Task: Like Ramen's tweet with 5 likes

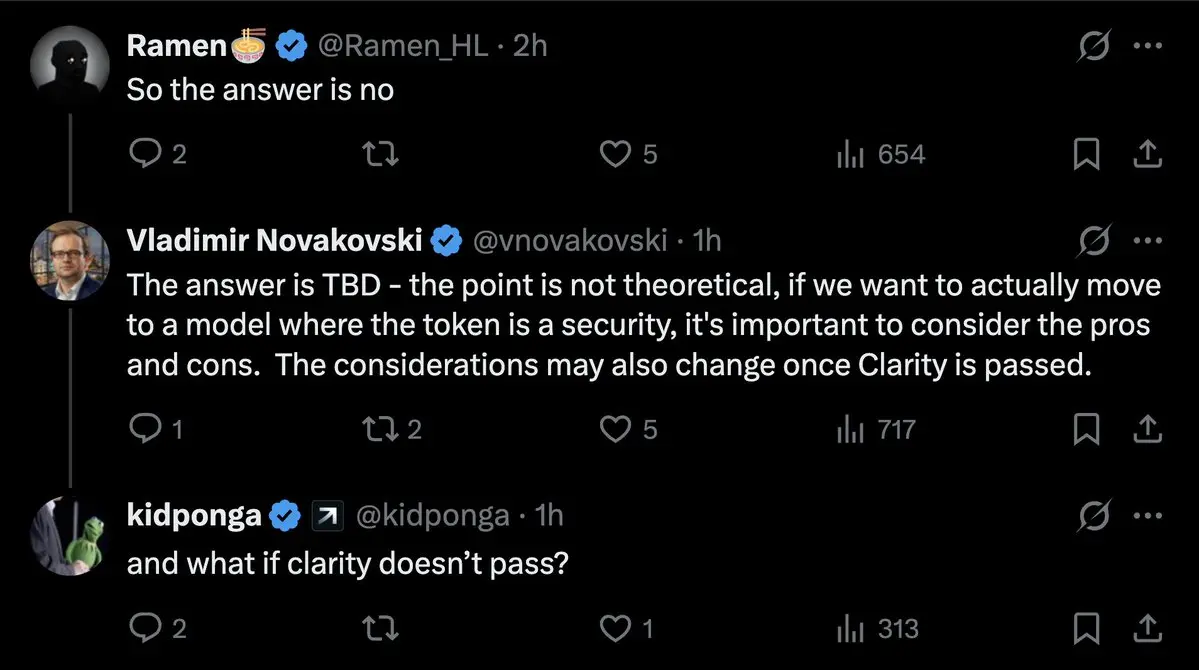Action: [628, 154]
